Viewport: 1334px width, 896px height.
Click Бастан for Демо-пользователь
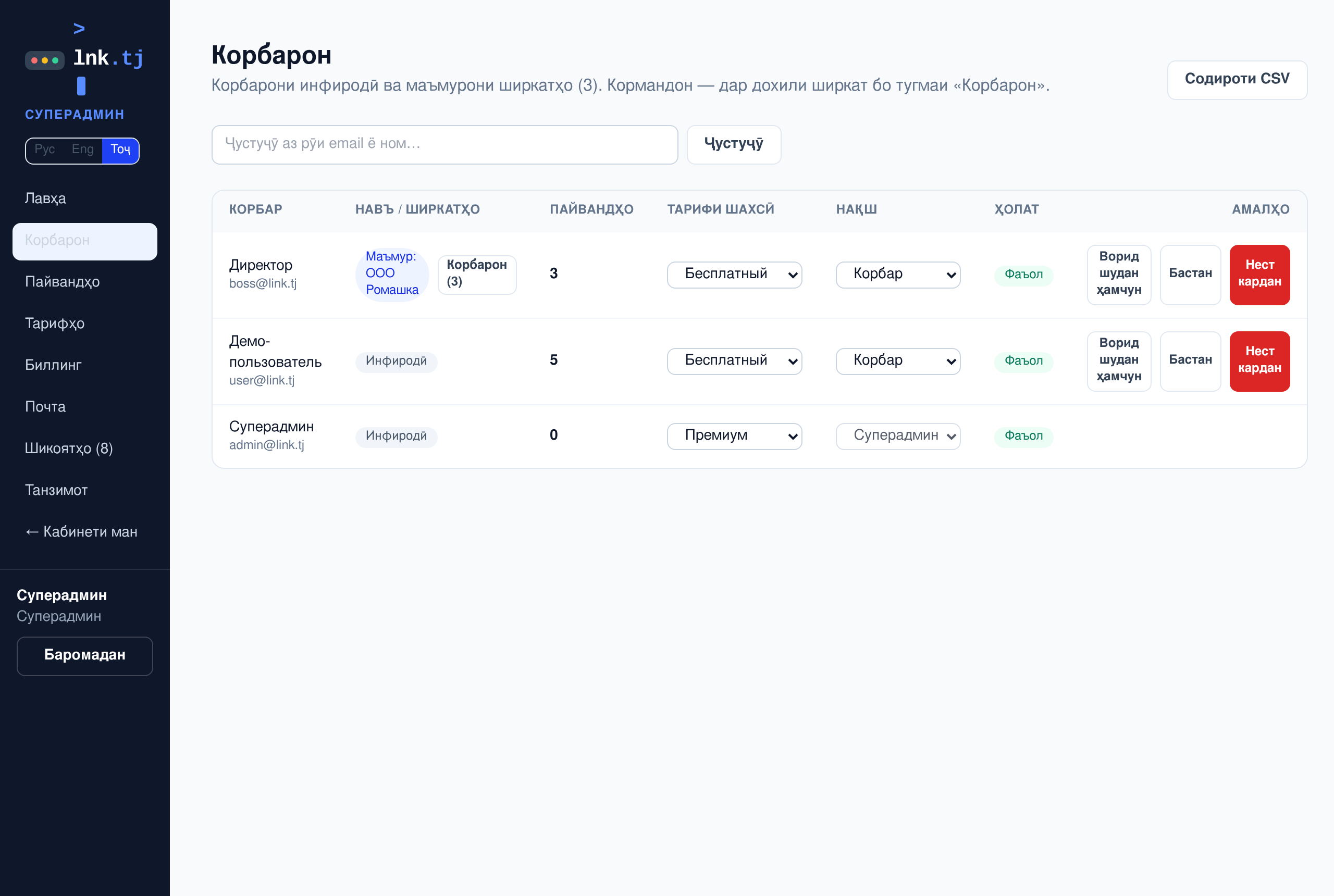click(x=1190, y=361)
